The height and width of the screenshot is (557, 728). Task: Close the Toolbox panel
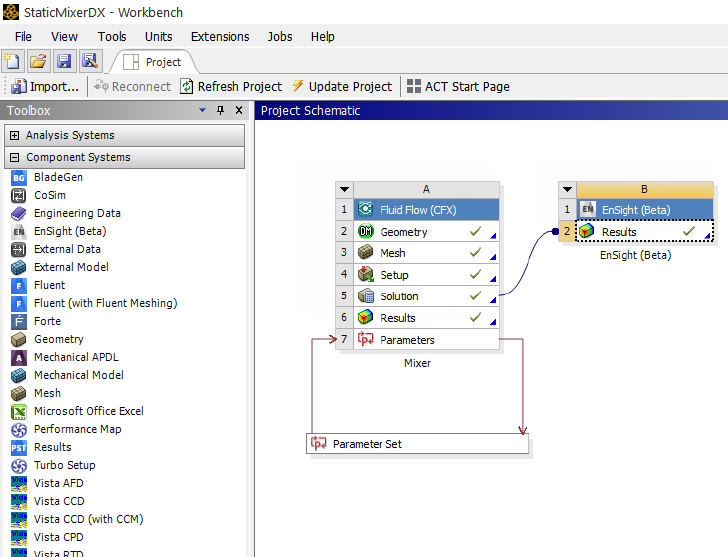(x=239, y=110)
